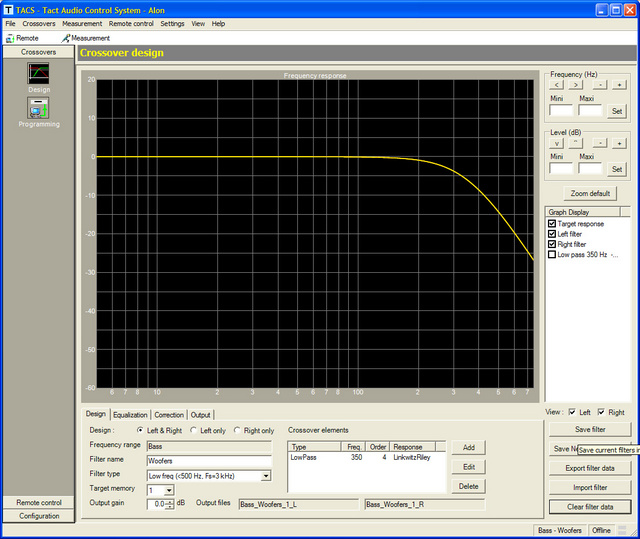Move level range down with v button
Screen dimensions: 640x539
[558, 143]
